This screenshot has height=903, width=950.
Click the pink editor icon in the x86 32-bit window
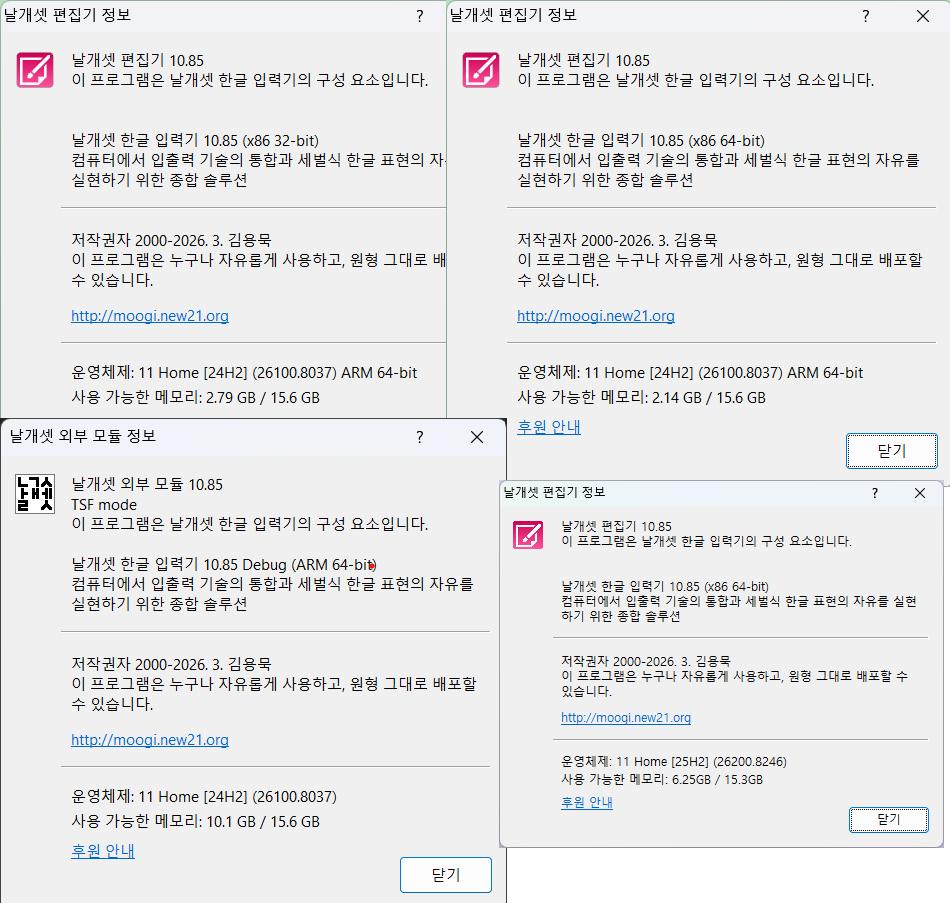click(x=35, y=70)
